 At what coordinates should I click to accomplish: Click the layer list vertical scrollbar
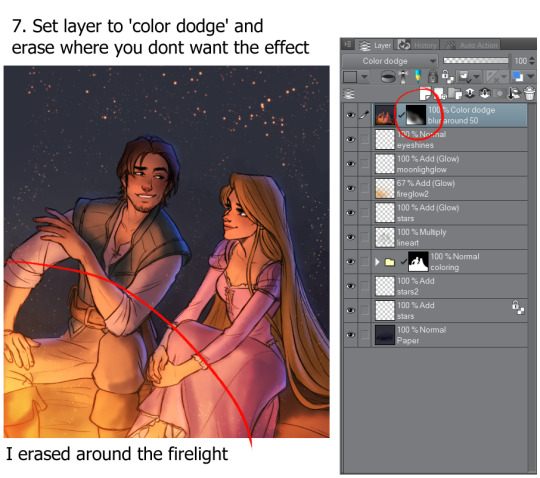coord(532,288)
